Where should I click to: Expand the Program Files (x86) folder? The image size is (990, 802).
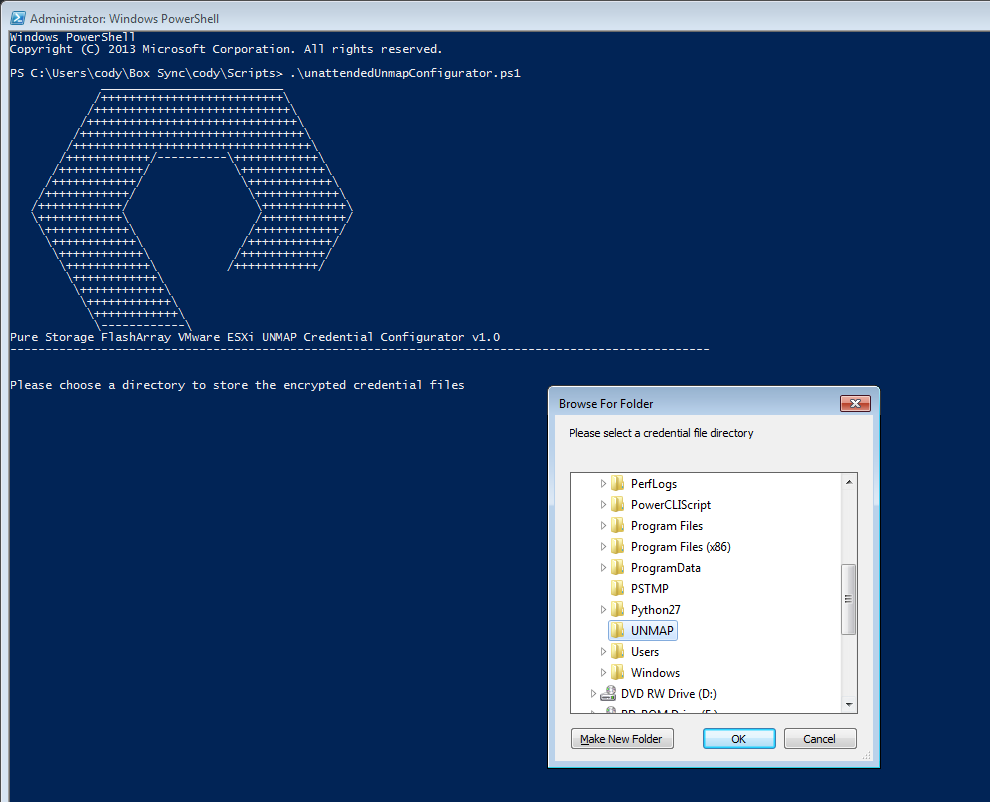pos(603,546)
